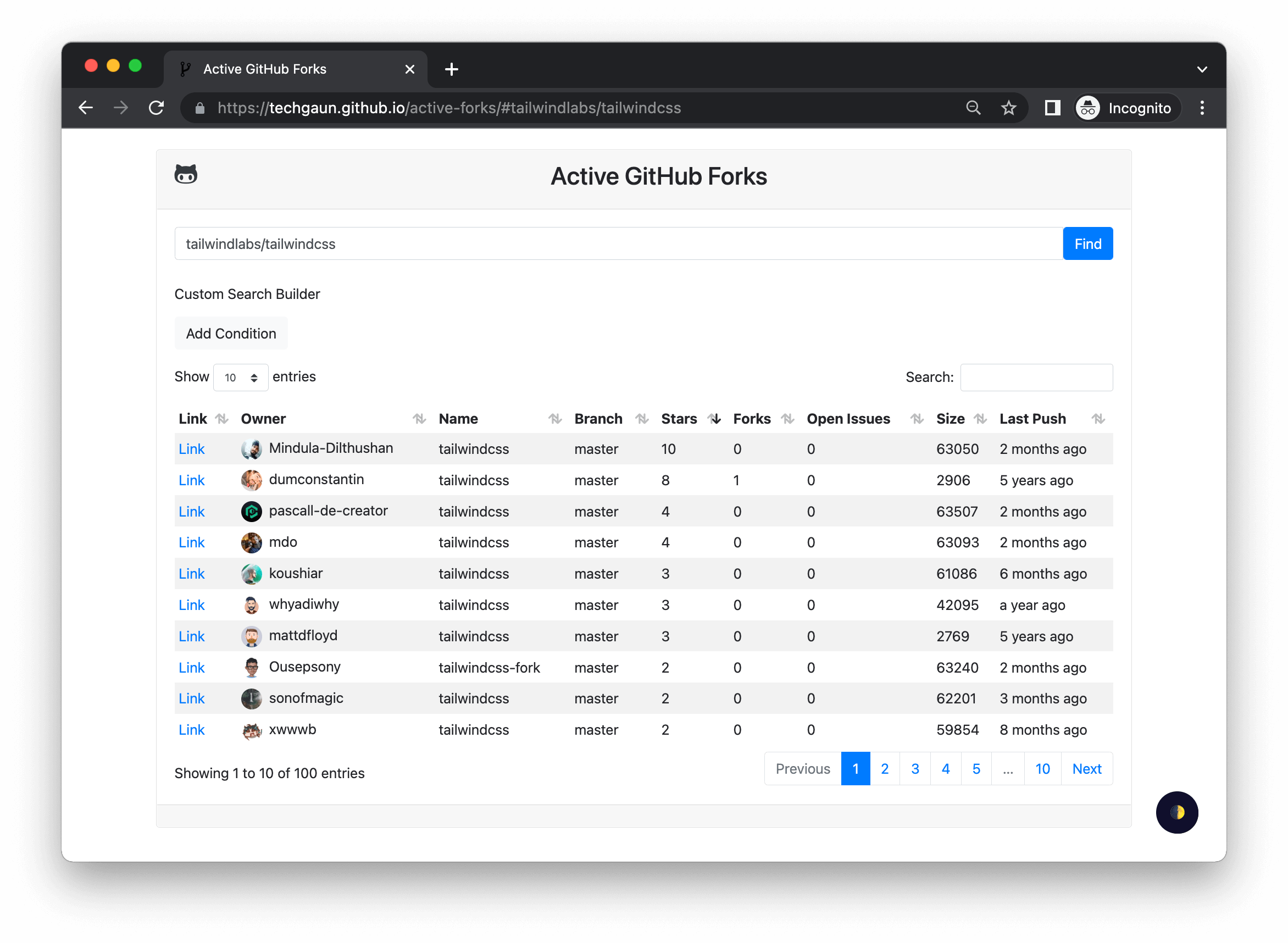This screenshot has height=943, width=1288.
Task: Click the sort icon on Open Issues column
Action: click(x=916, y=418)
